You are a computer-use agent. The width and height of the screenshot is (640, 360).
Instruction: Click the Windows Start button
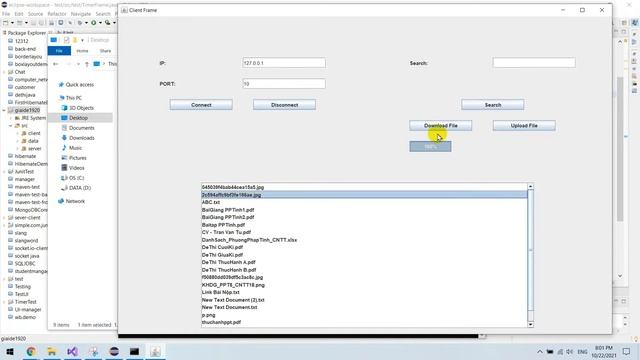click(10, 351)
